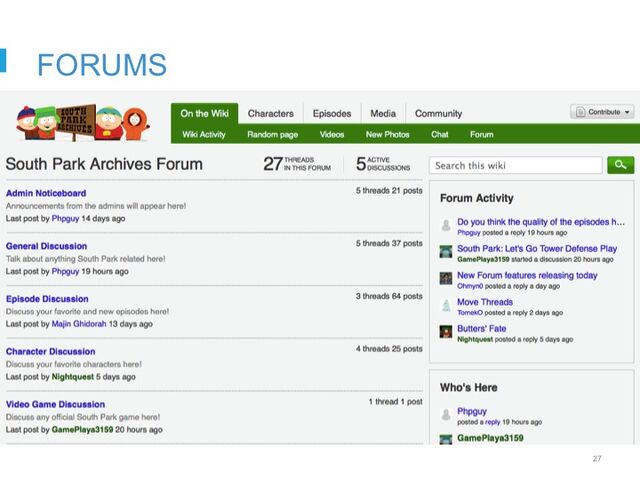Open the Media tab

click(383, 113)
